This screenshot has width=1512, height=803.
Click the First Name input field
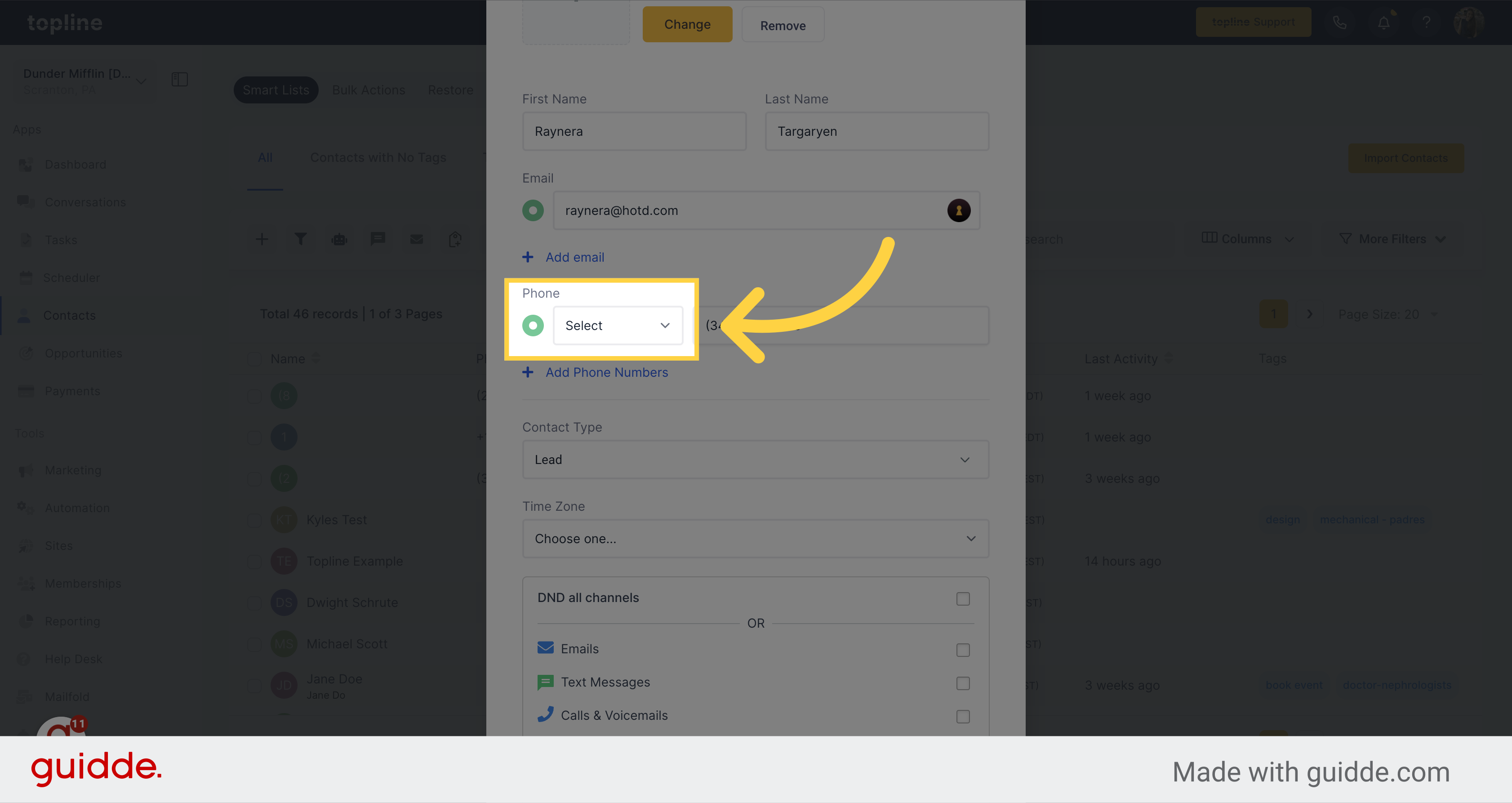(x=635, y=131)
